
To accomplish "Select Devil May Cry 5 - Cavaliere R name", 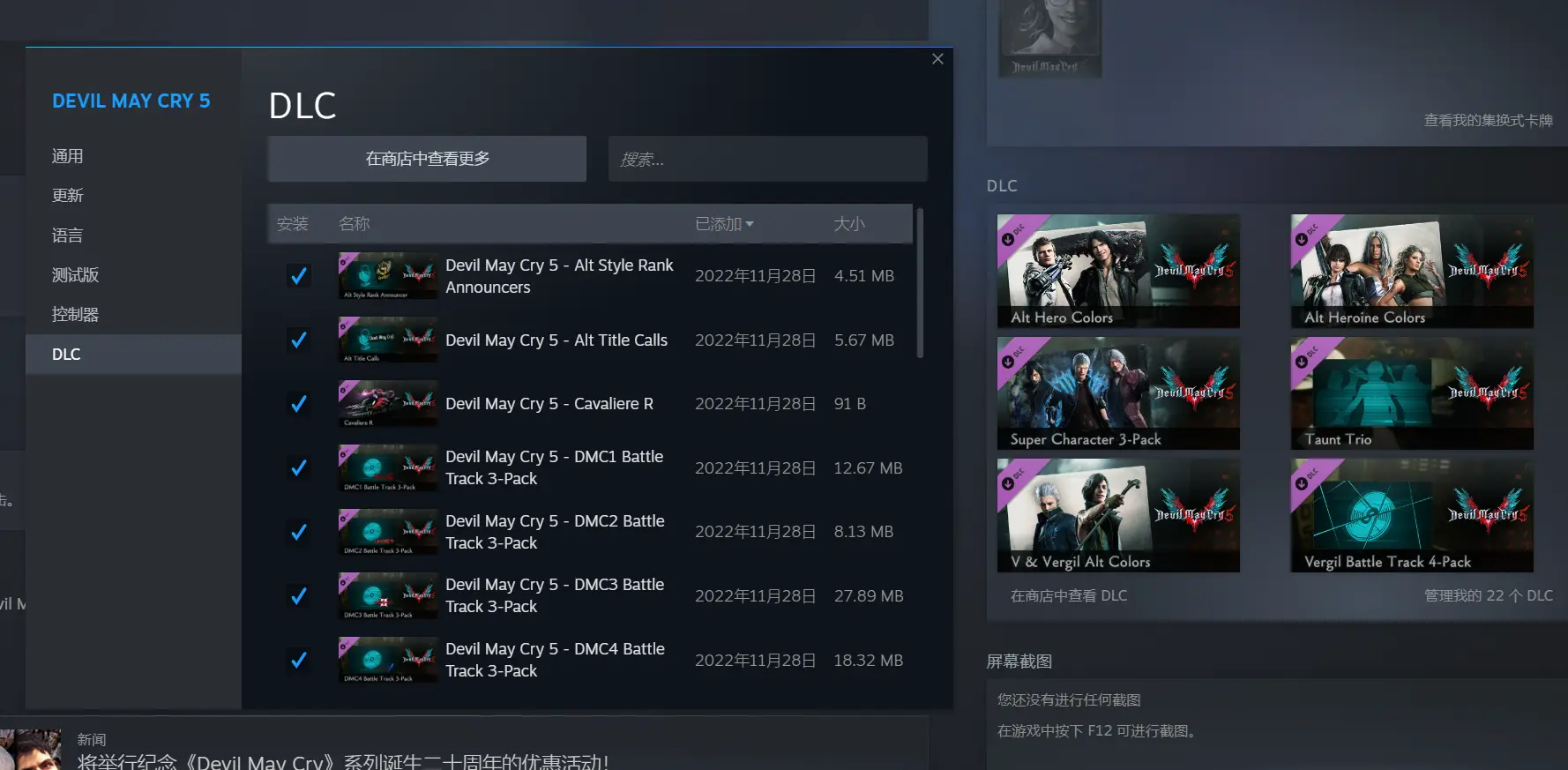I will (549, 404).
